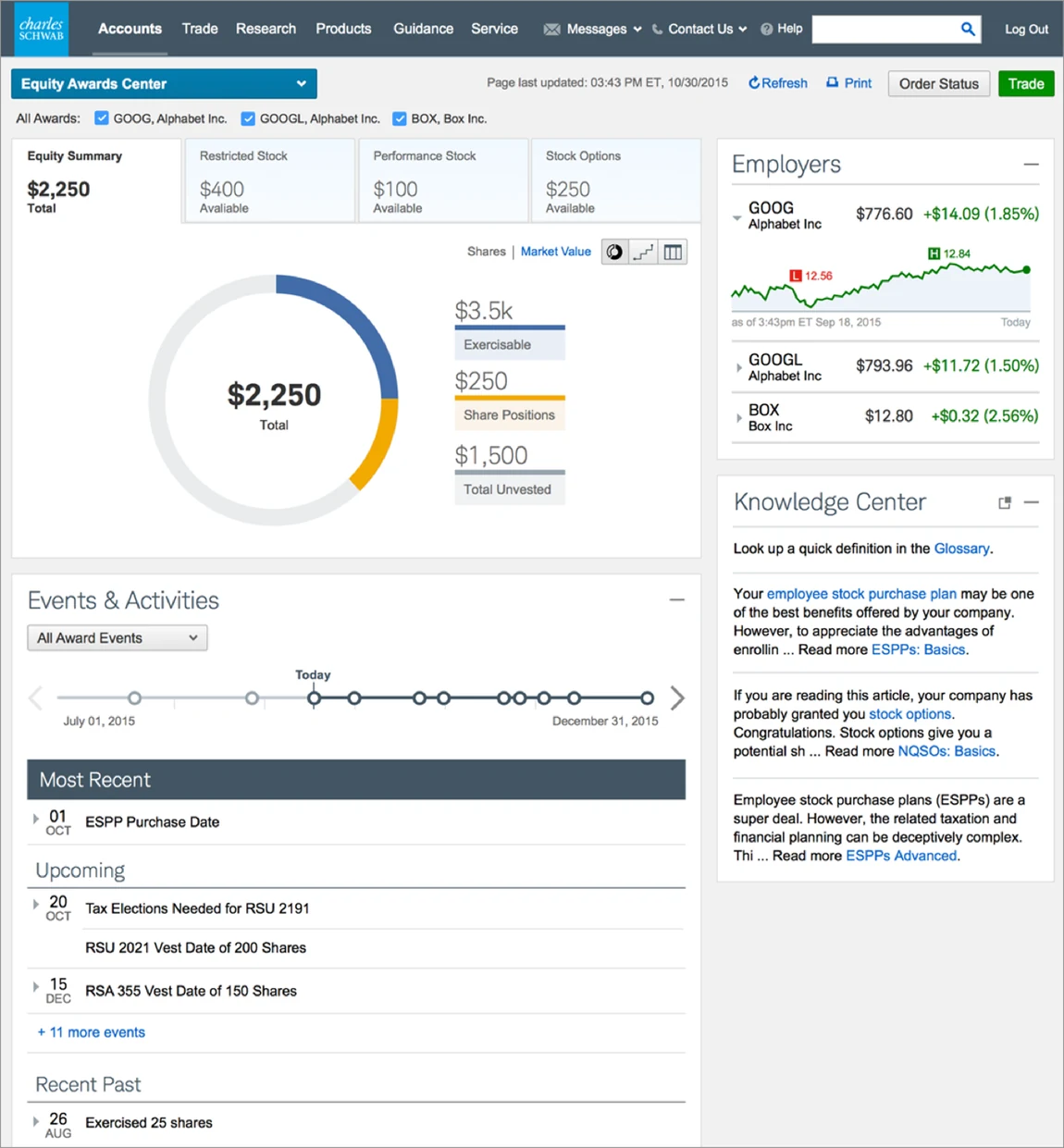This screenshot has width=1064, height=1148.
Task: Click the Print link
Action: click(x=848, y=83)
